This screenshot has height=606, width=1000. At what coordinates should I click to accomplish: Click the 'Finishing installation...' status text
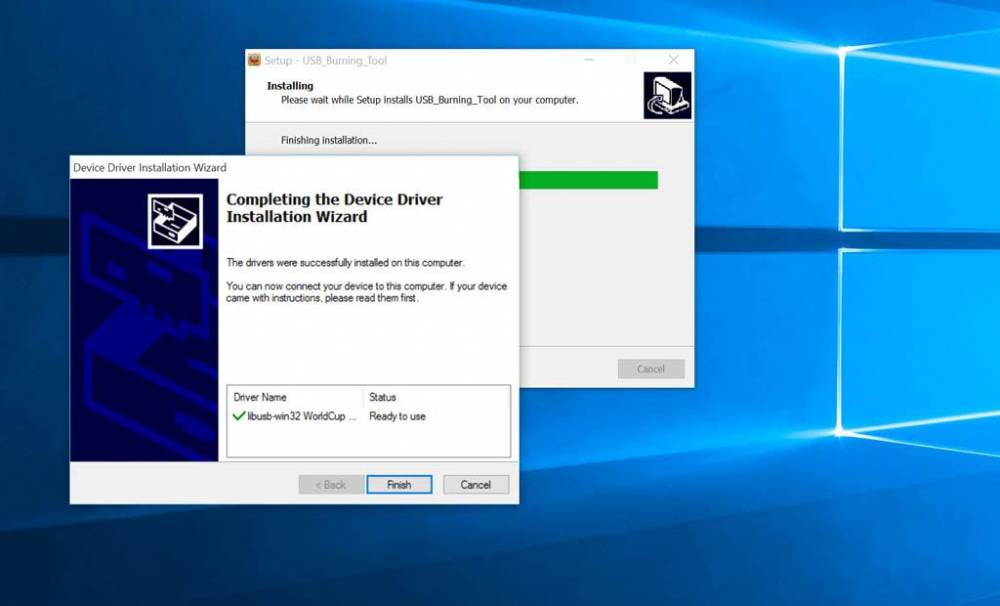coord(329,140)
